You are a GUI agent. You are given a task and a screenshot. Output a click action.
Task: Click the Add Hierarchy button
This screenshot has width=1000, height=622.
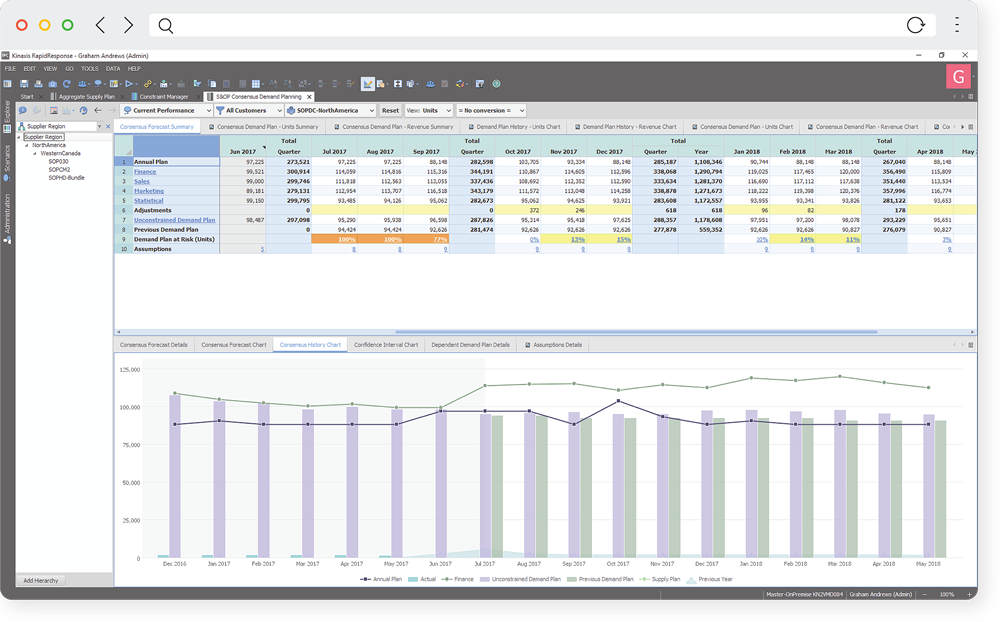point(41,581)
